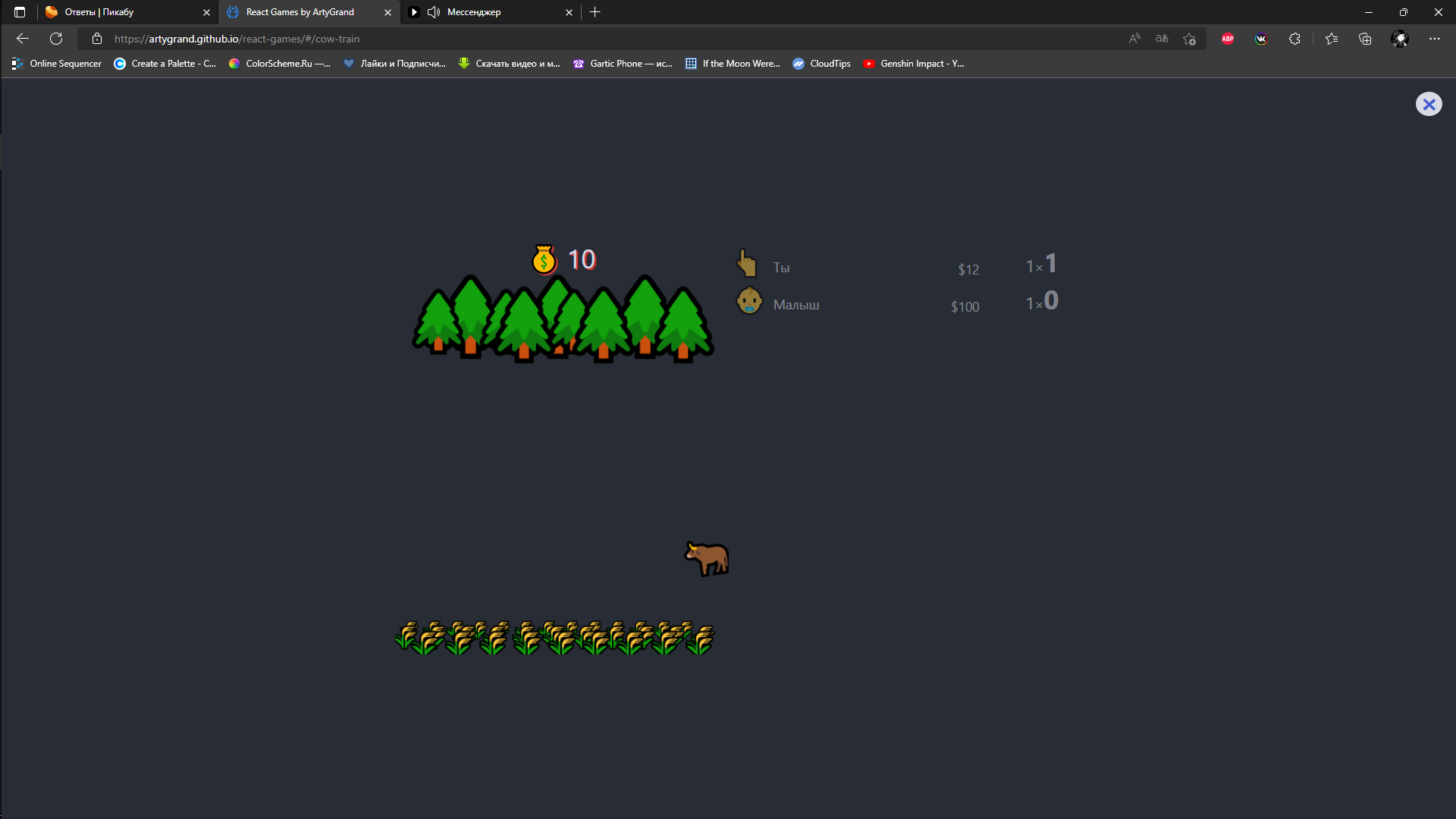Open the 'Genshin Impact' bookmark
The image size is (1456, 819).
tap(914, 64)
